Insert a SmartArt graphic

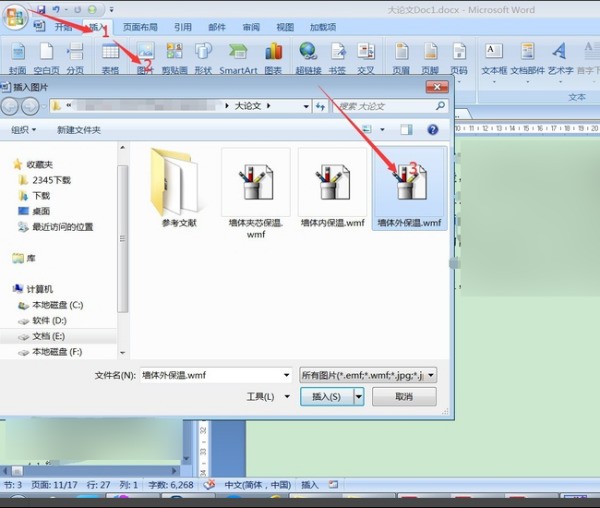(x=238, y=59)
